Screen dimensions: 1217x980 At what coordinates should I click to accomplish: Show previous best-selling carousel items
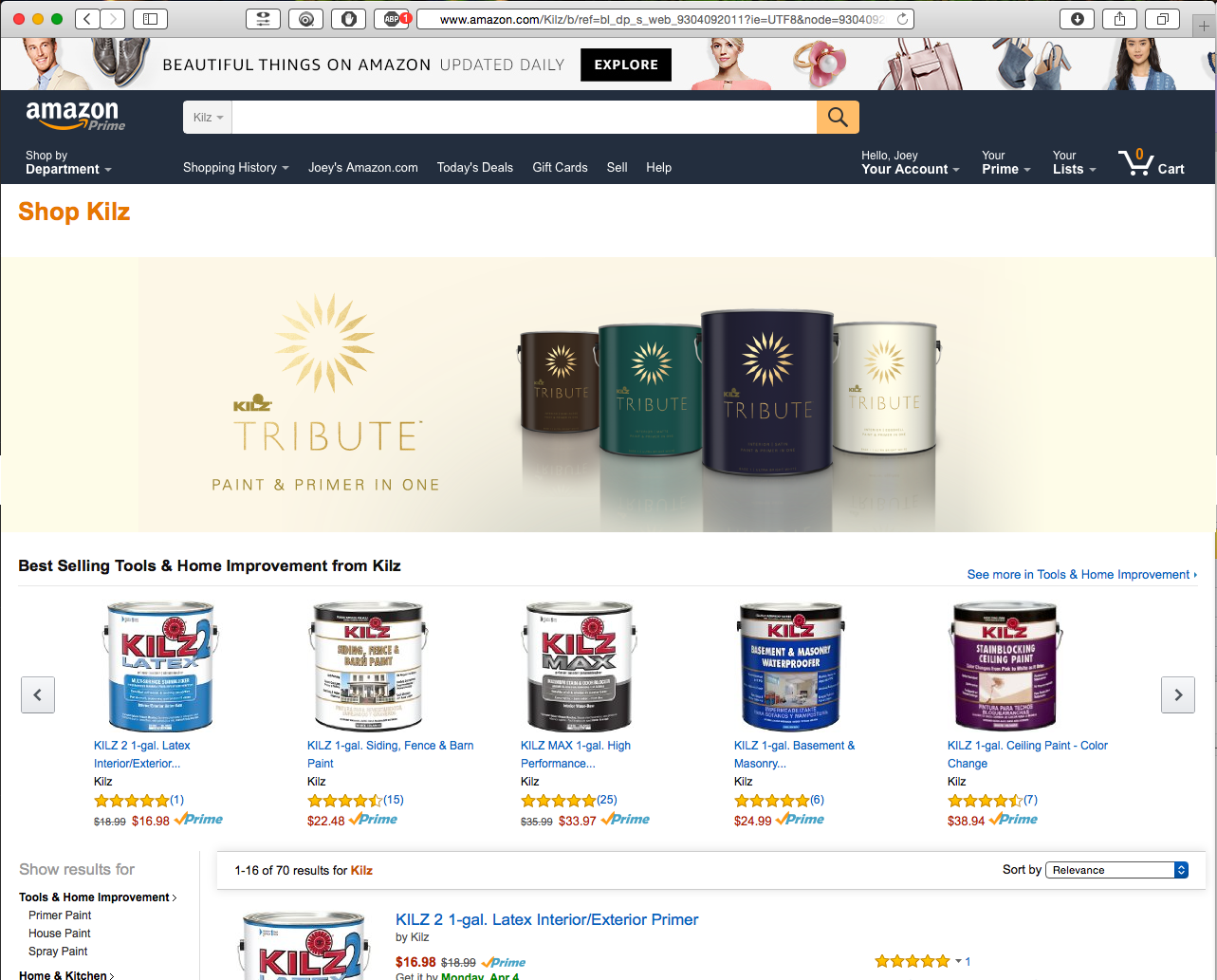[x=38, y=695]
